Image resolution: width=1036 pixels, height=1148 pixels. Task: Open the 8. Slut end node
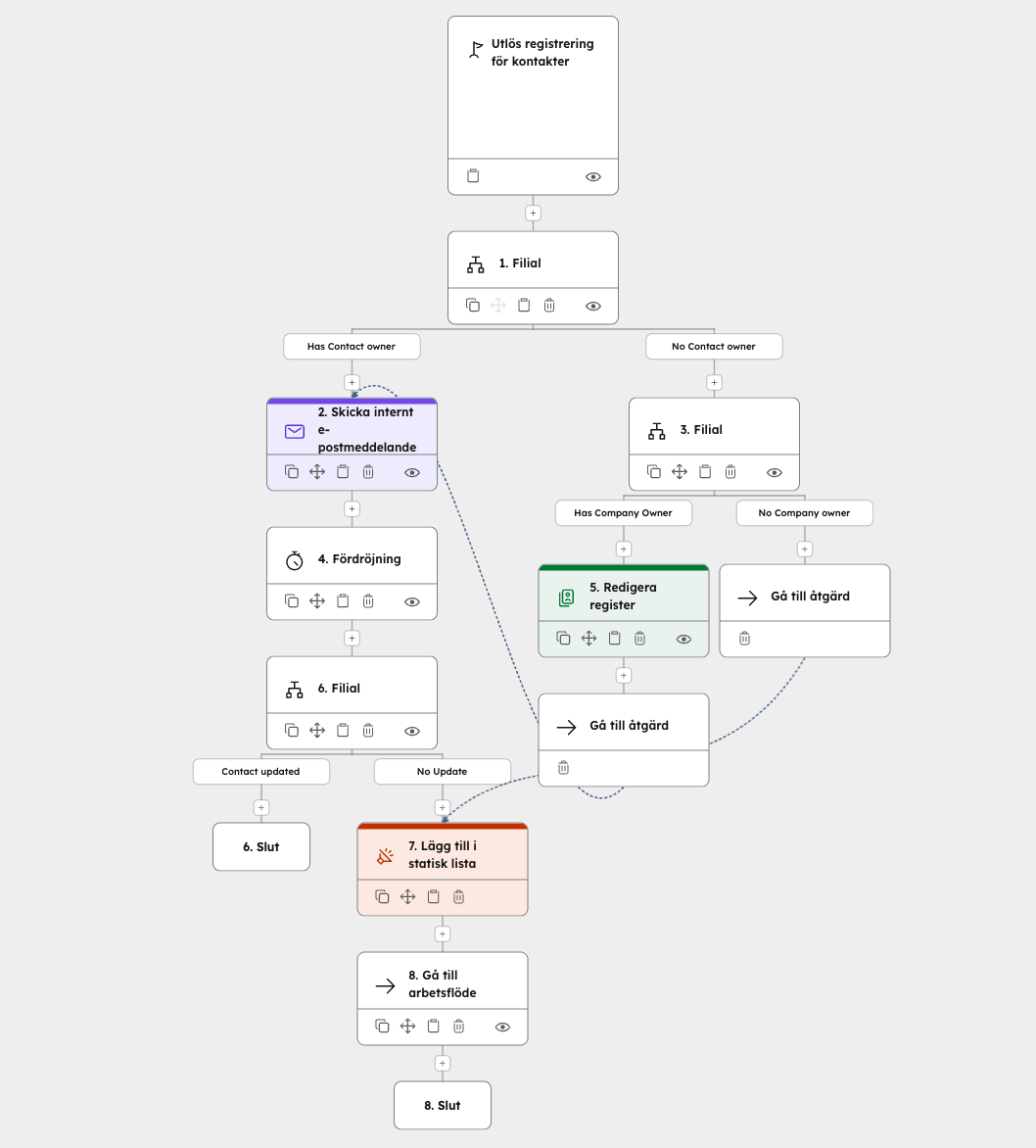pyautogui.click(x=443, y=1106)
